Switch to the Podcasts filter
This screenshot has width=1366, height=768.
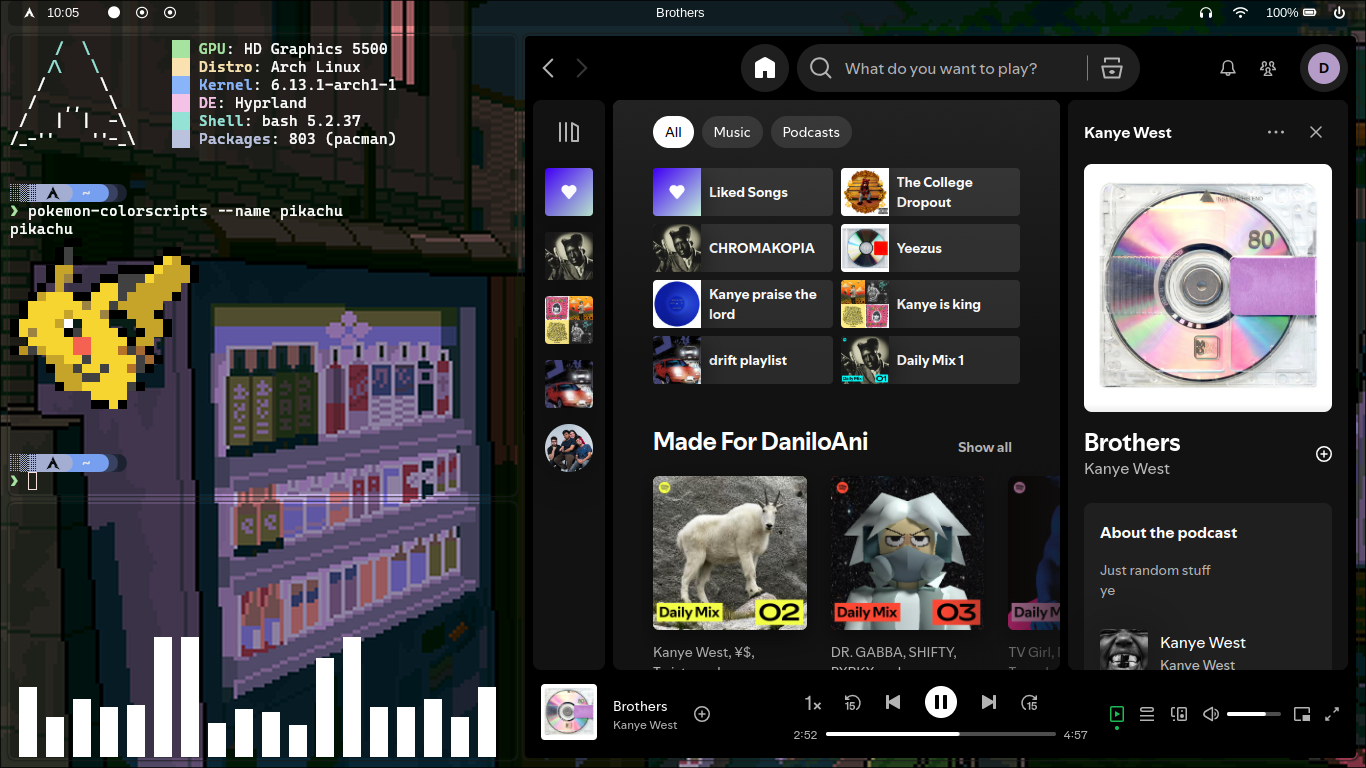point(810,132)
